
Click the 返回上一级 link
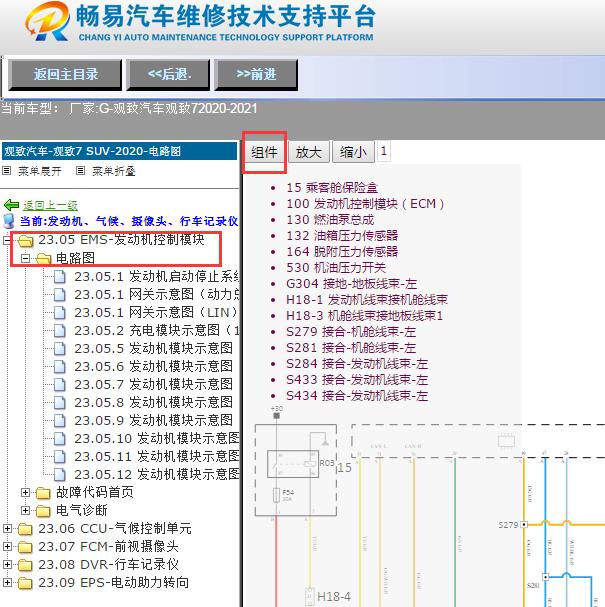(x=50, y=205)
